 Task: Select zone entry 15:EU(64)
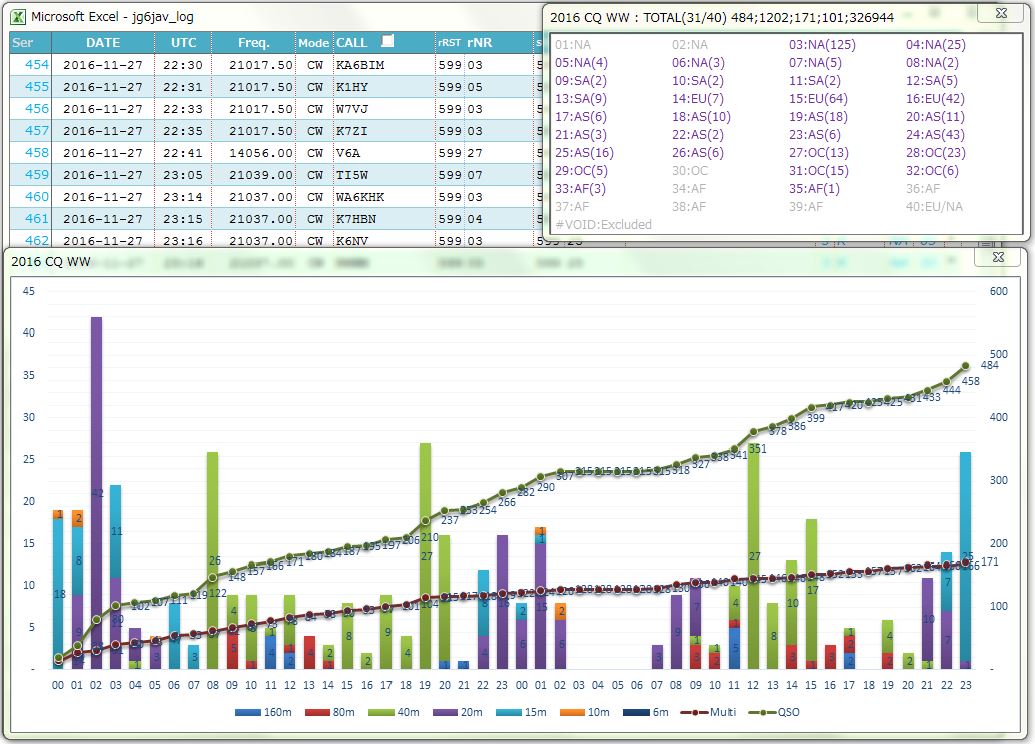[x=818, y=99]
